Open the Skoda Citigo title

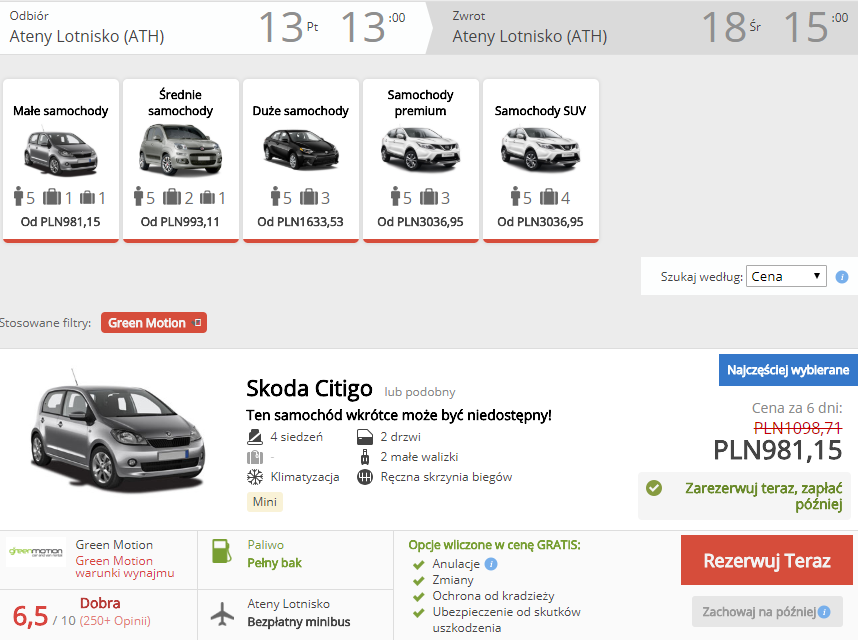point(309,388)
